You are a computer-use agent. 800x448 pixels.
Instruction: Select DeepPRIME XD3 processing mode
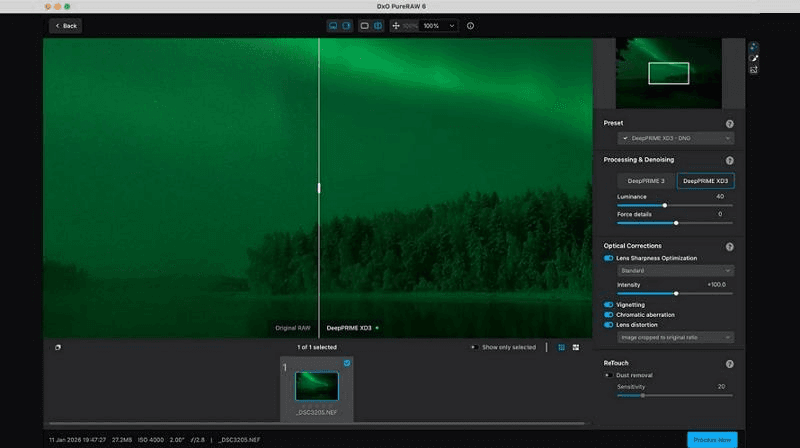pos(706,181)
